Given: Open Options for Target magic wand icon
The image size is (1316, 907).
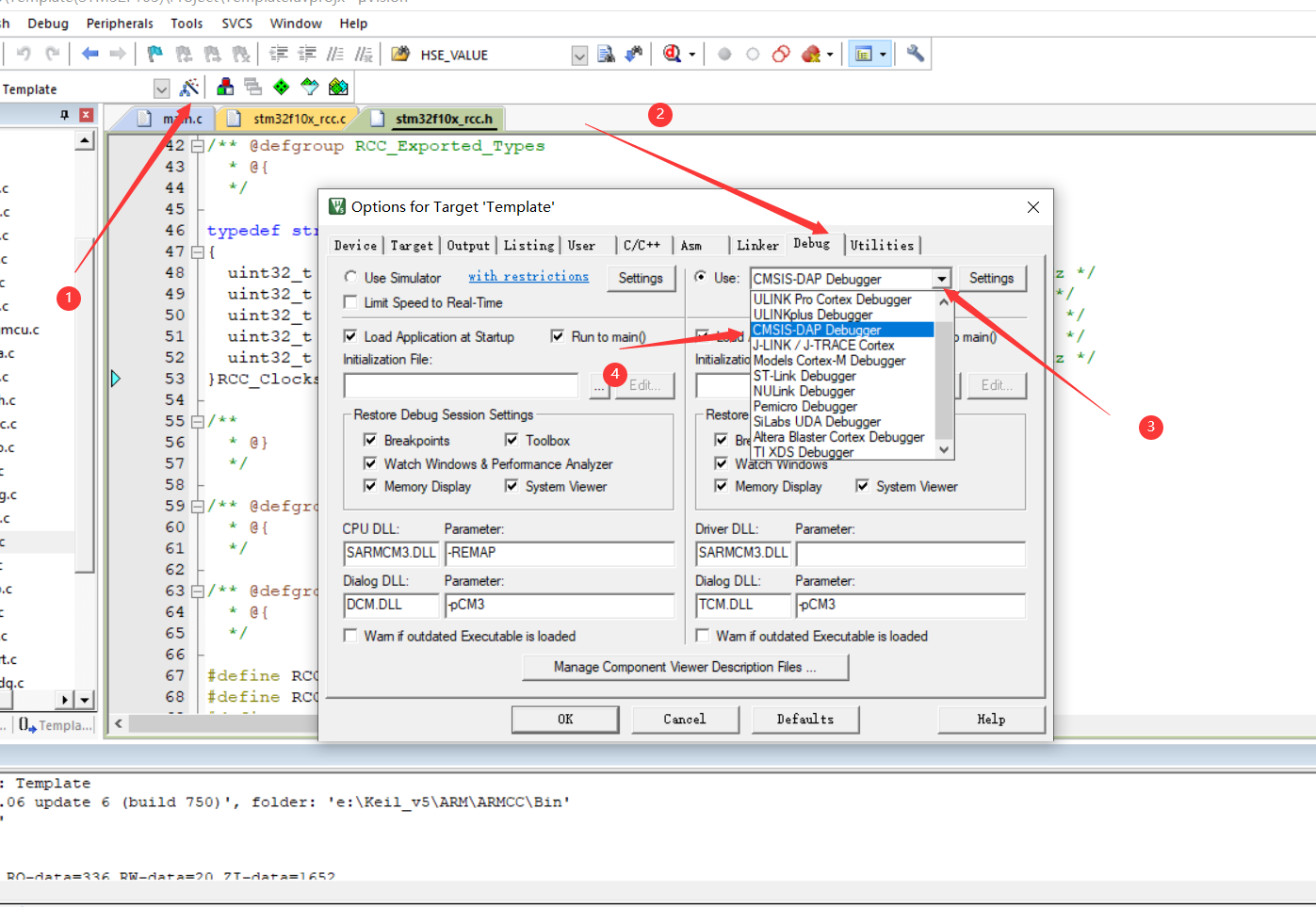Looking at the screenshot, I should pos(189,88).
